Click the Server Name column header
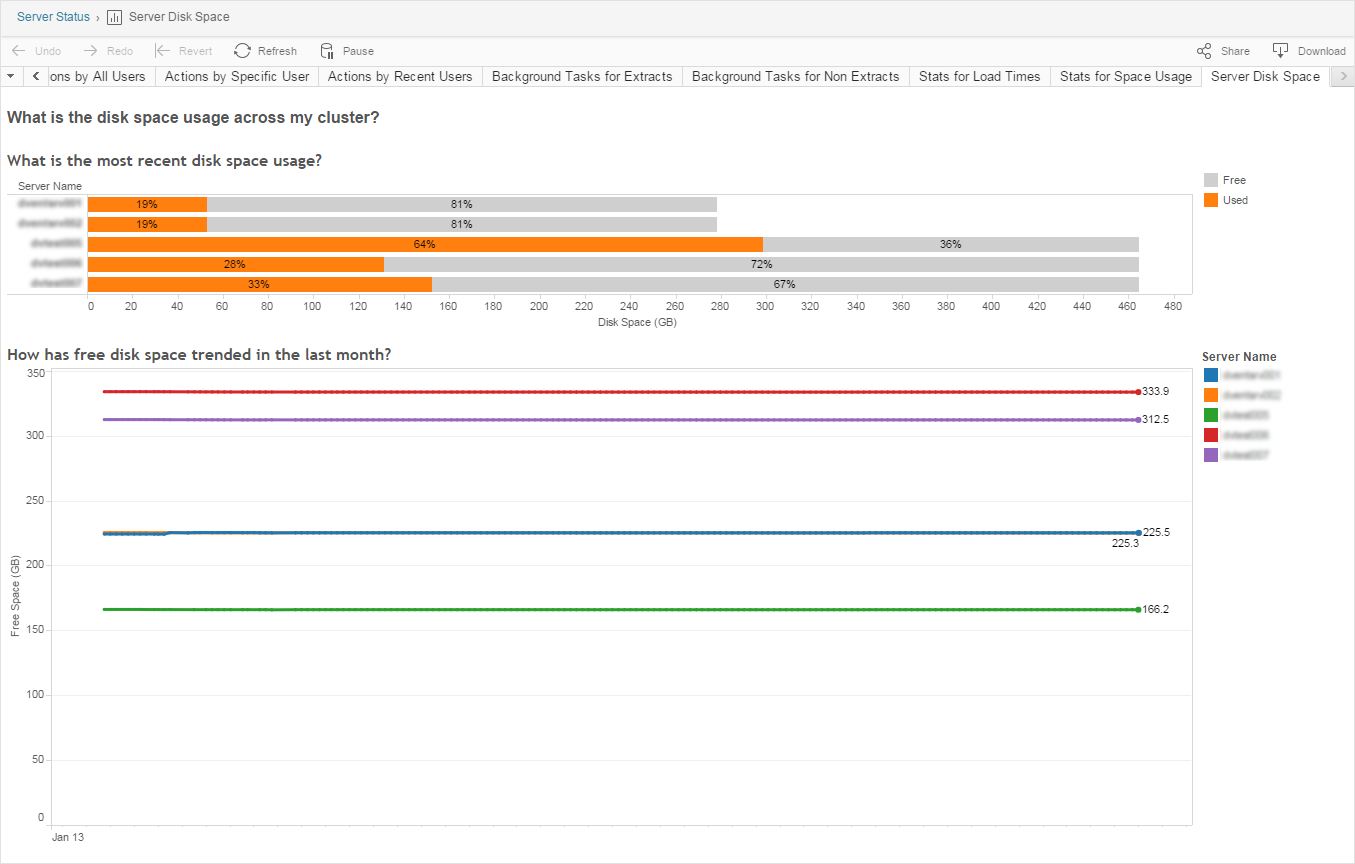Image resolution: width=1355 pixels, height=864 pixels. coord(50,186)
